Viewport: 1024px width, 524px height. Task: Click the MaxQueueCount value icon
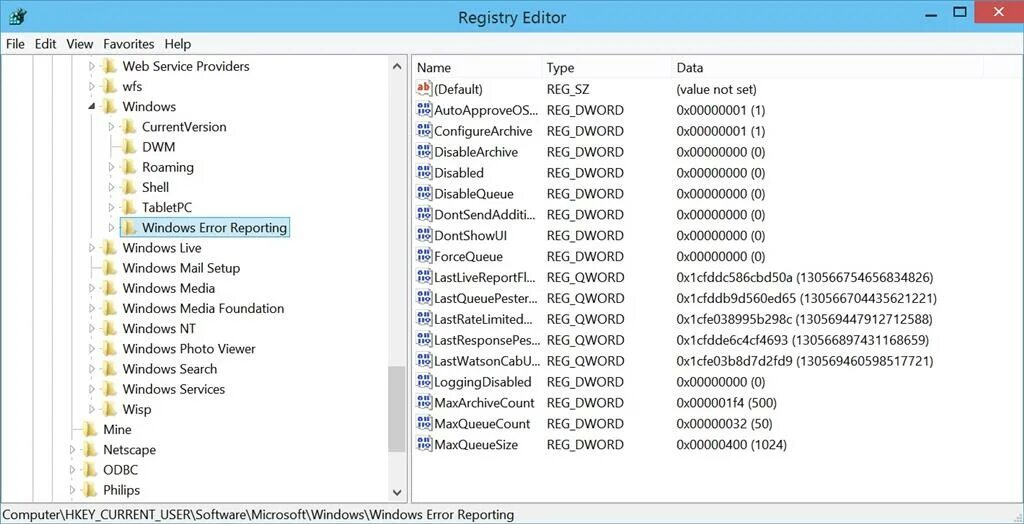click(424, 423)
